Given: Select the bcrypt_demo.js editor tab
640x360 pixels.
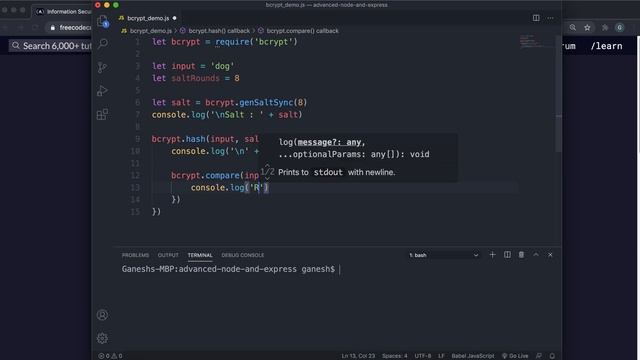Looking at the screenshot, I should point(148,18).
